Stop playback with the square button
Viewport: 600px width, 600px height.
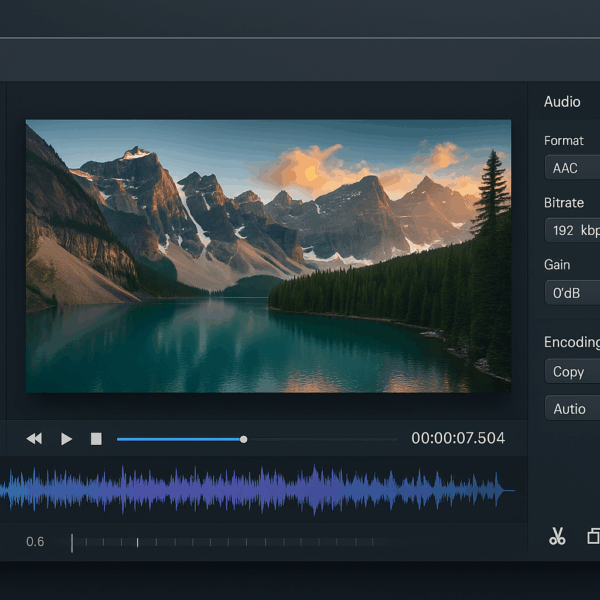(x=96, y=439)
